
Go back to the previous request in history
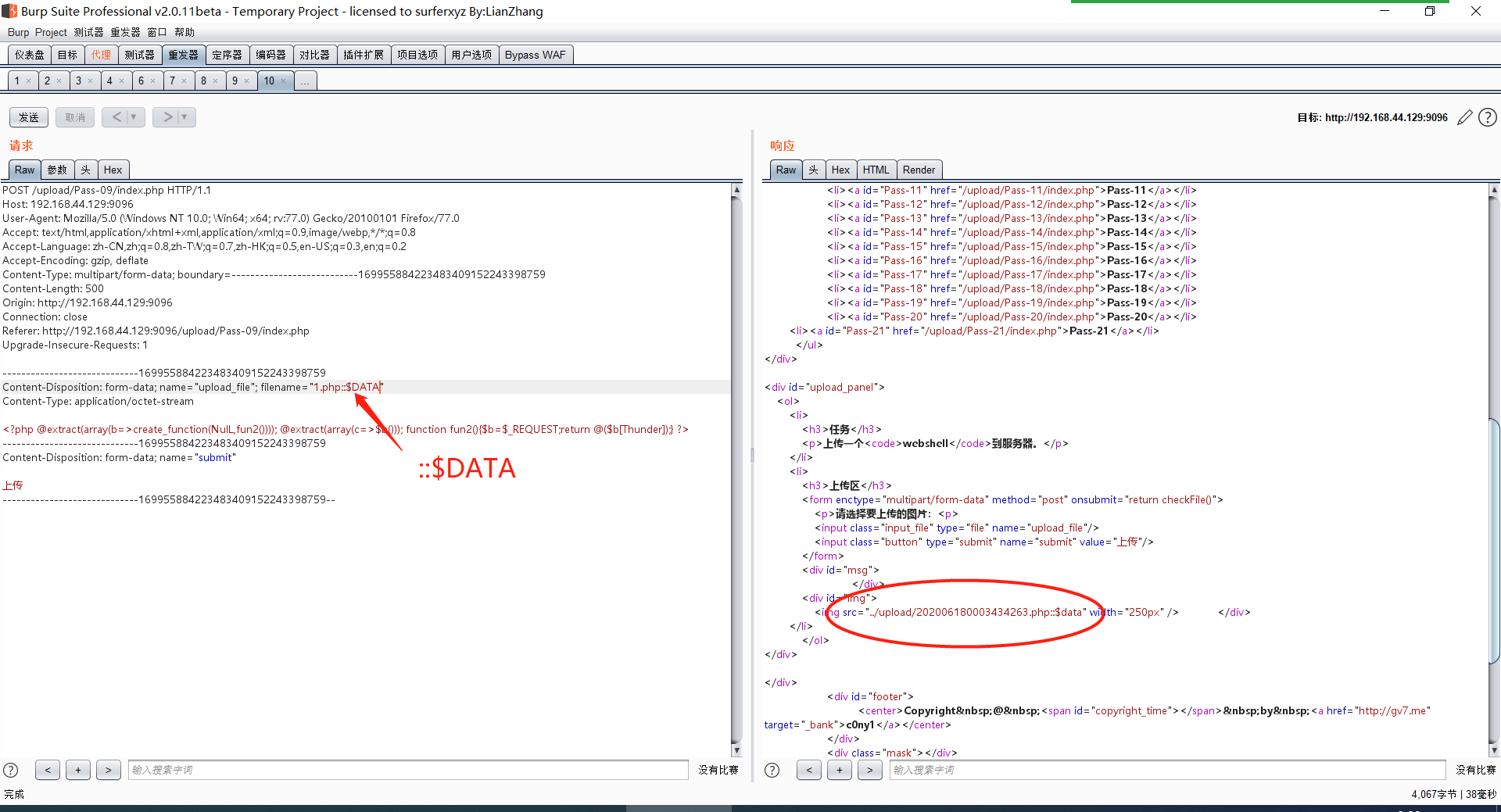click(116, 117)
